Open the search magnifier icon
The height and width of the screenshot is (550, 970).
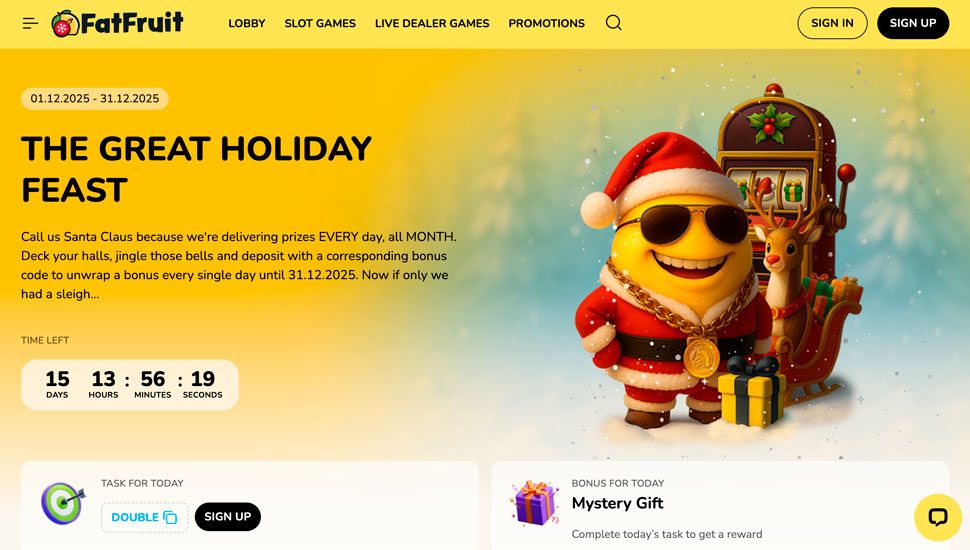[x=614, y=23]
